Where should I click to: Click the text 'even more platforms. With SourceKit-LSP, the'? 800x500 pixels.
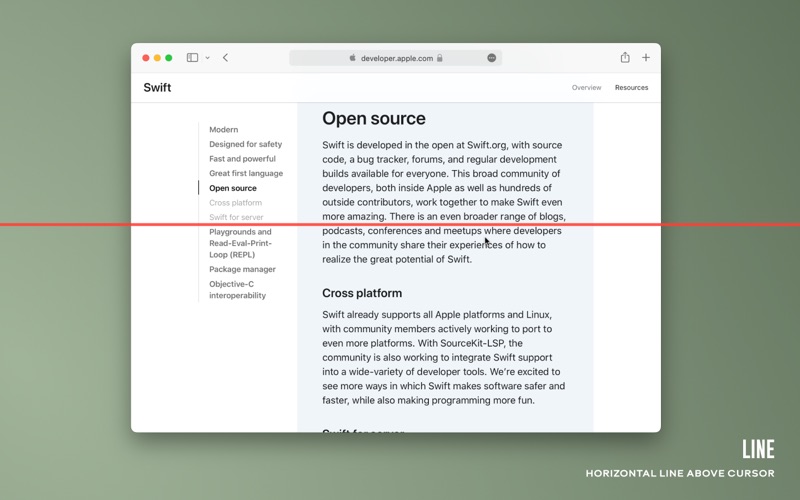[x=422, y=343]
